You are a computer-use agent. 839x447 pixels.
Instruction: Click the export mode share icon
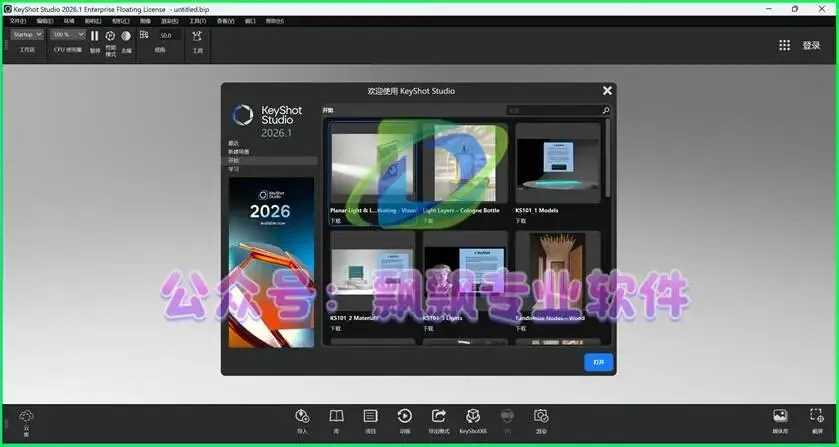(439, 416)
